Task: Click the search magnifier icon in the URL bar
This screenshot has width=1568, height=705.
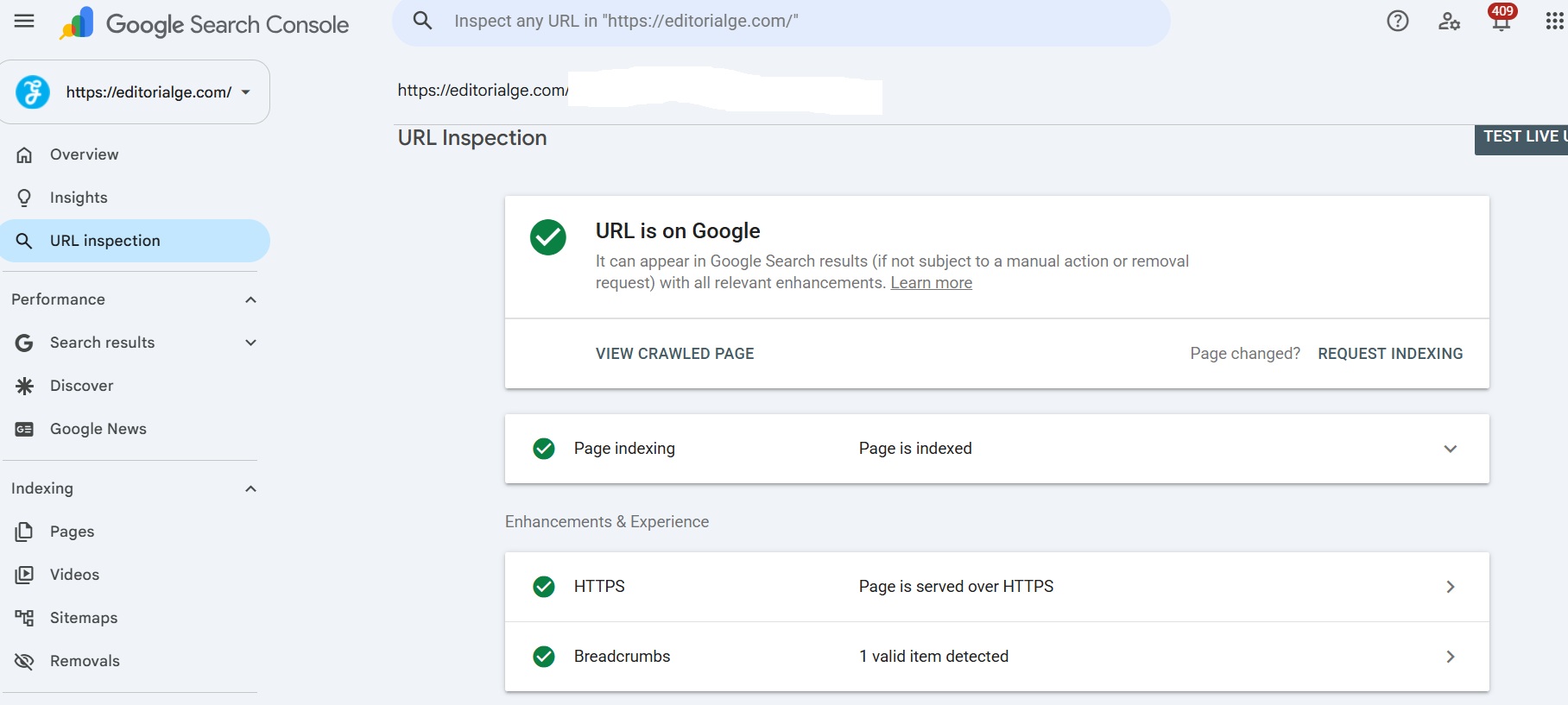Action: tap(422, 21)
